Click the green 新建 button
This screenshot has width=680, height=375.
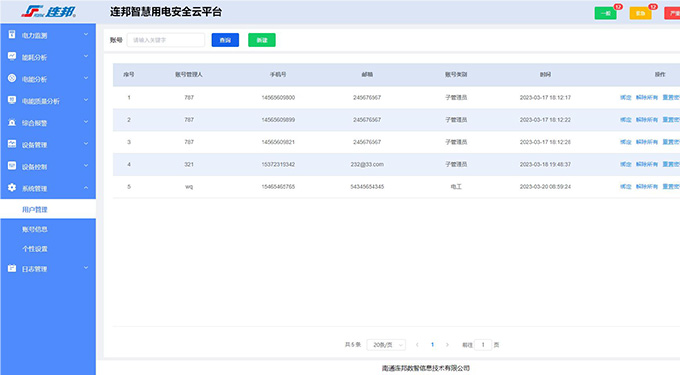[262, 40]
